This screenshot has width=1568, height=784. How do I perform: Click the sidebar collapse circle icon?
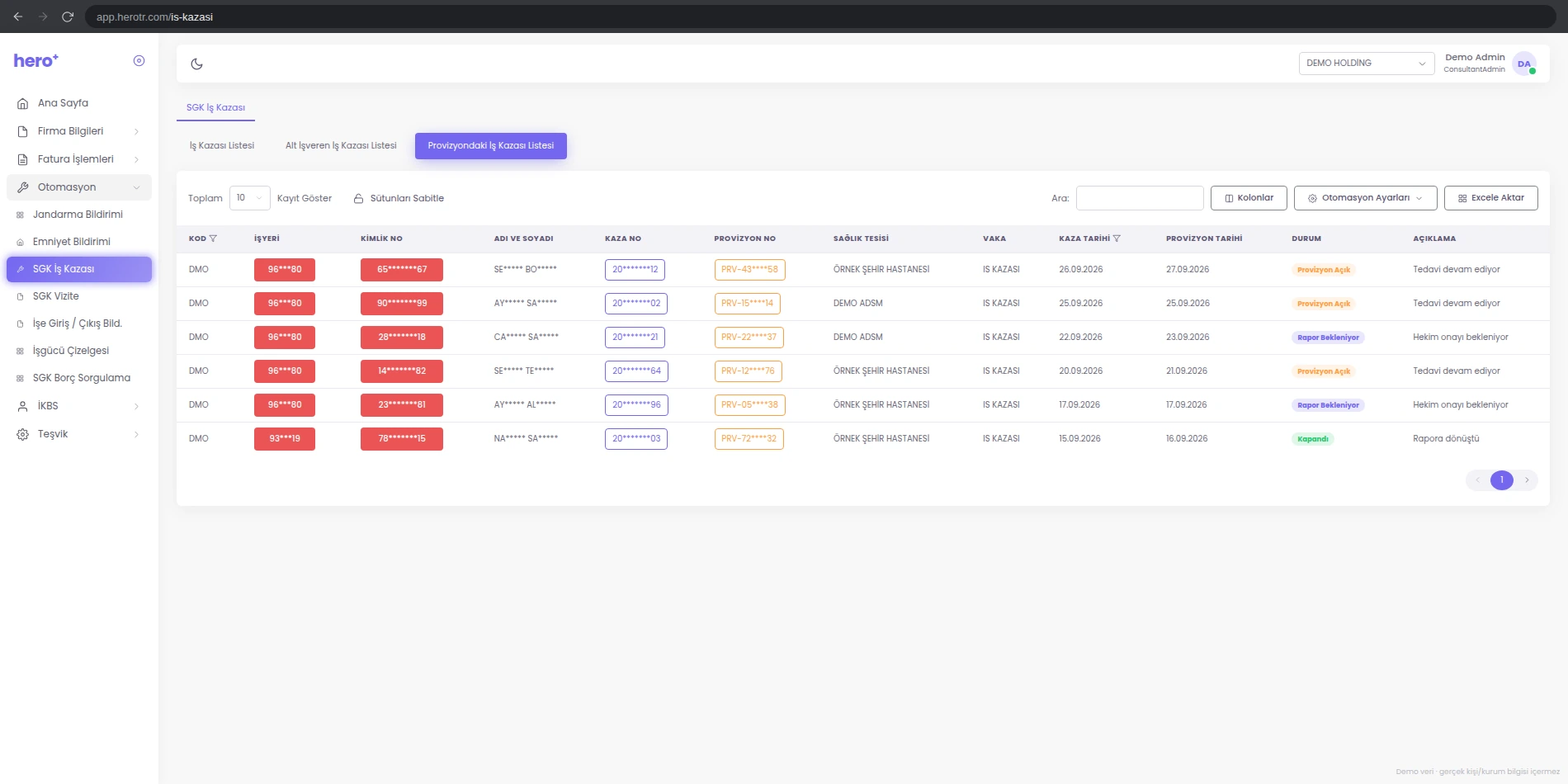click(x=139, y=60)
